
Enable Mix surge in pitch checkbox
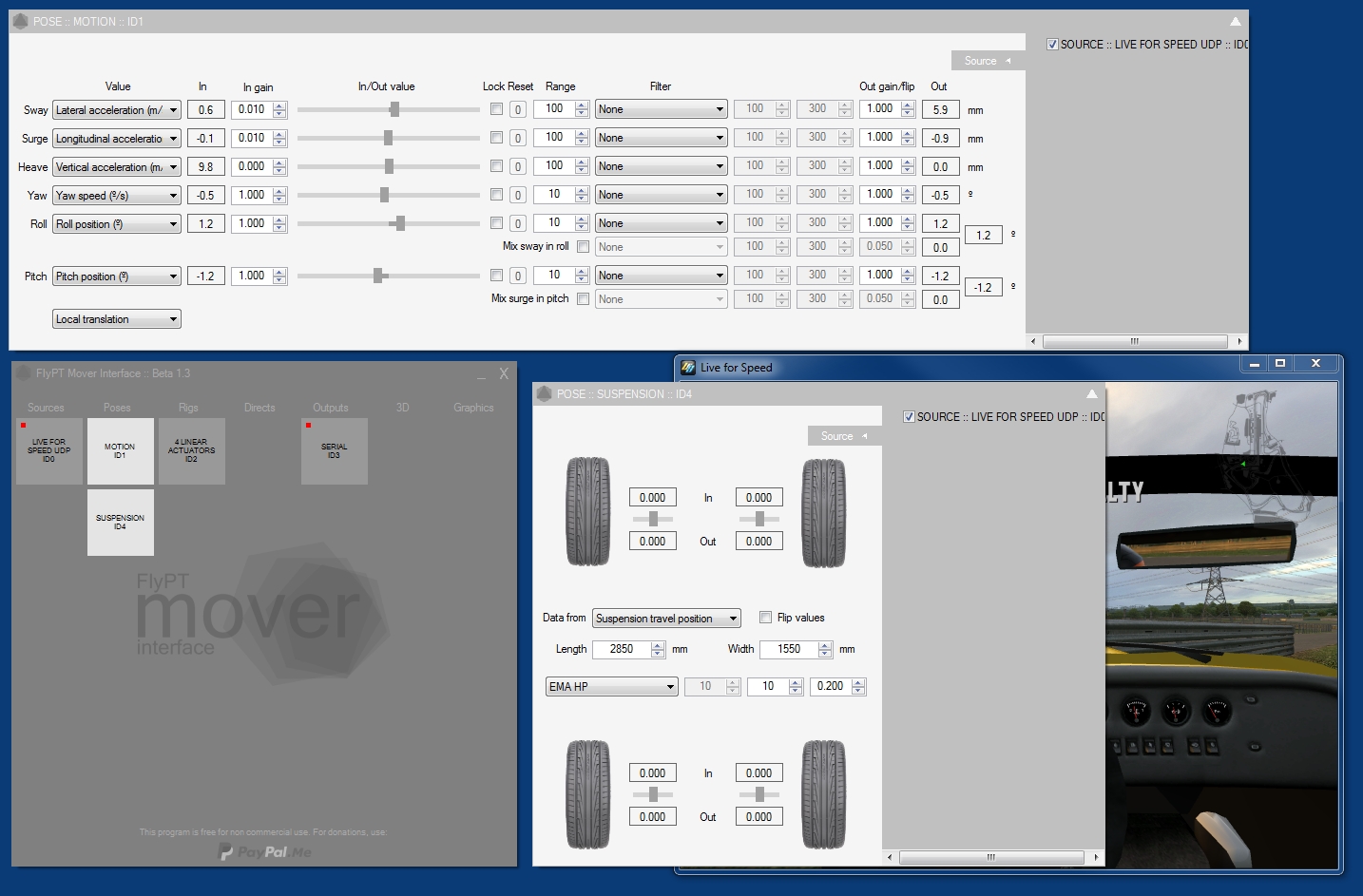point(583,299)
